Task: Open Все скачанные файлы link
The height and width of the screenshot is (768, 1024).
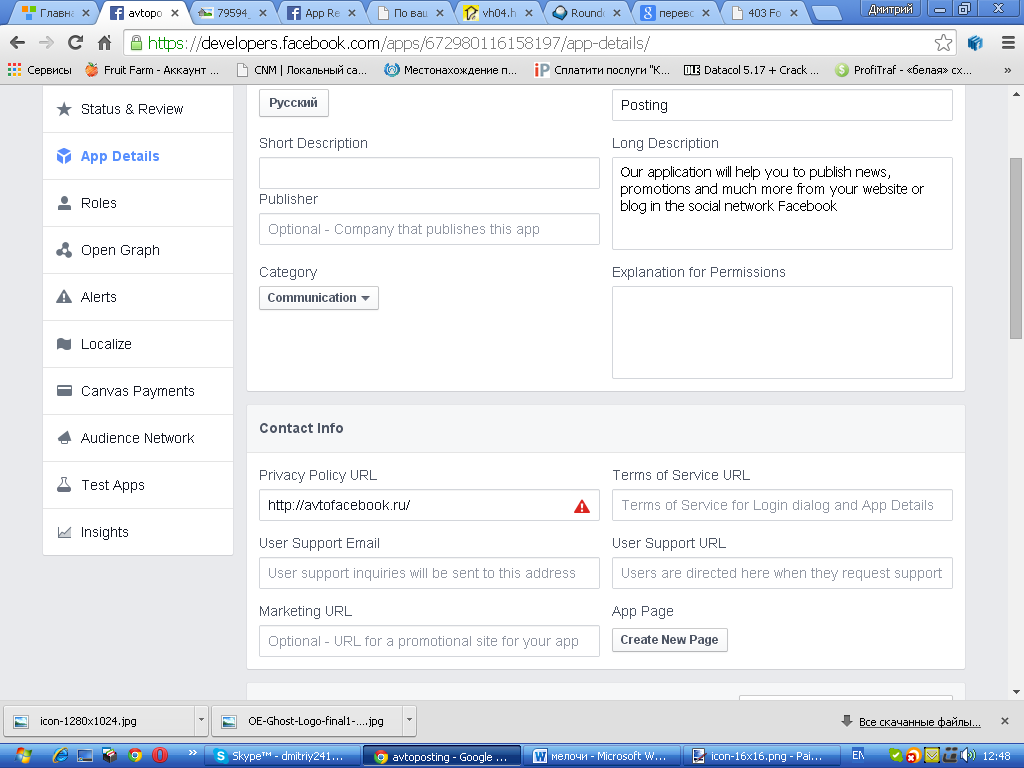Action: coord(920,722)
